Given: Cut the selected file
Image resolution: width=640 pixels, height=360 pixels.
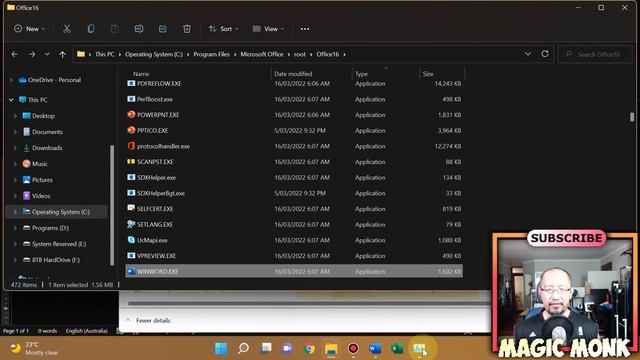Looking at the screenshot, I should (67, 29).
